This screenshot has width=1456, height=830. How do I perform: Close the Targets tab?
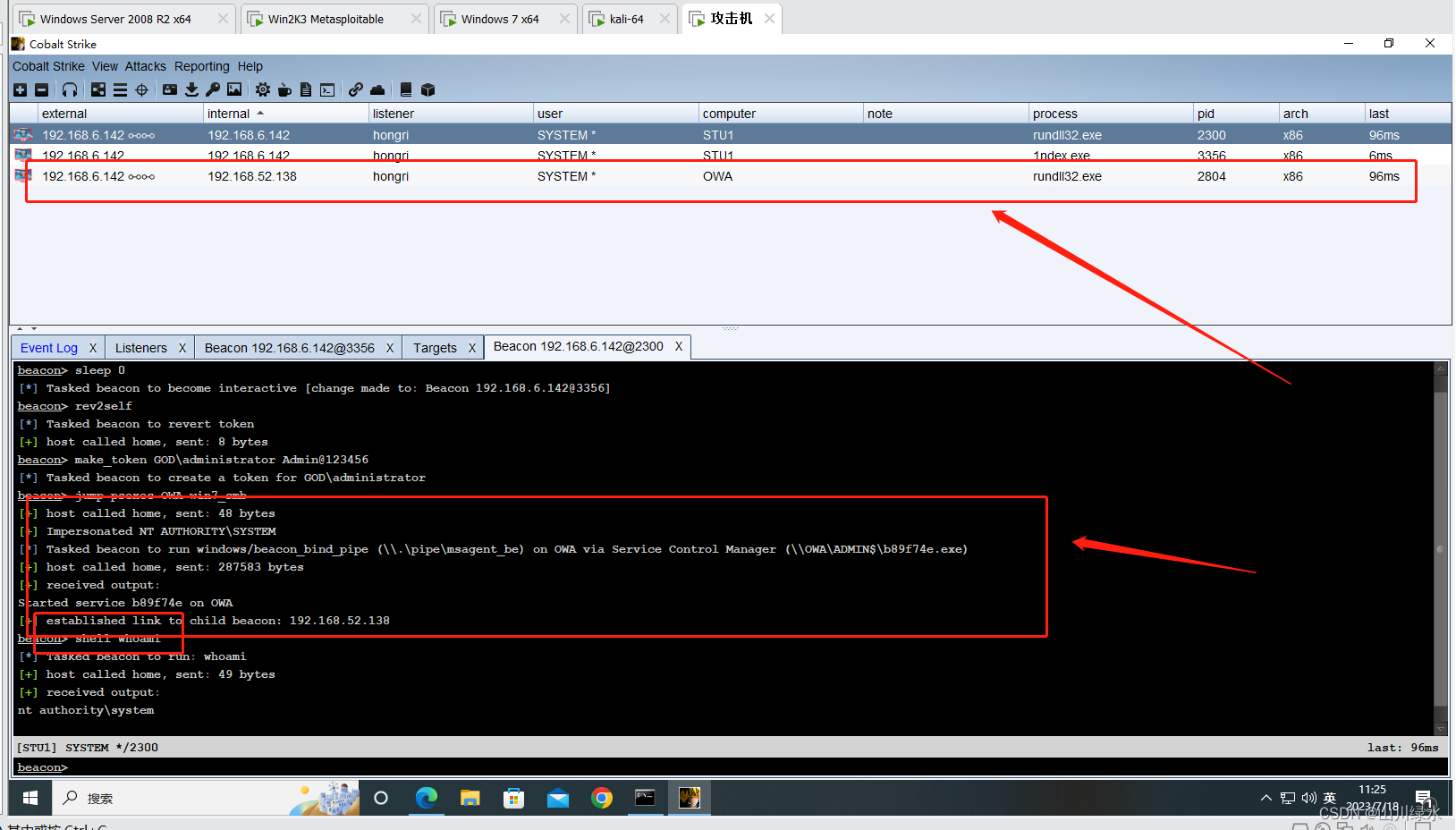pos(472,348)
